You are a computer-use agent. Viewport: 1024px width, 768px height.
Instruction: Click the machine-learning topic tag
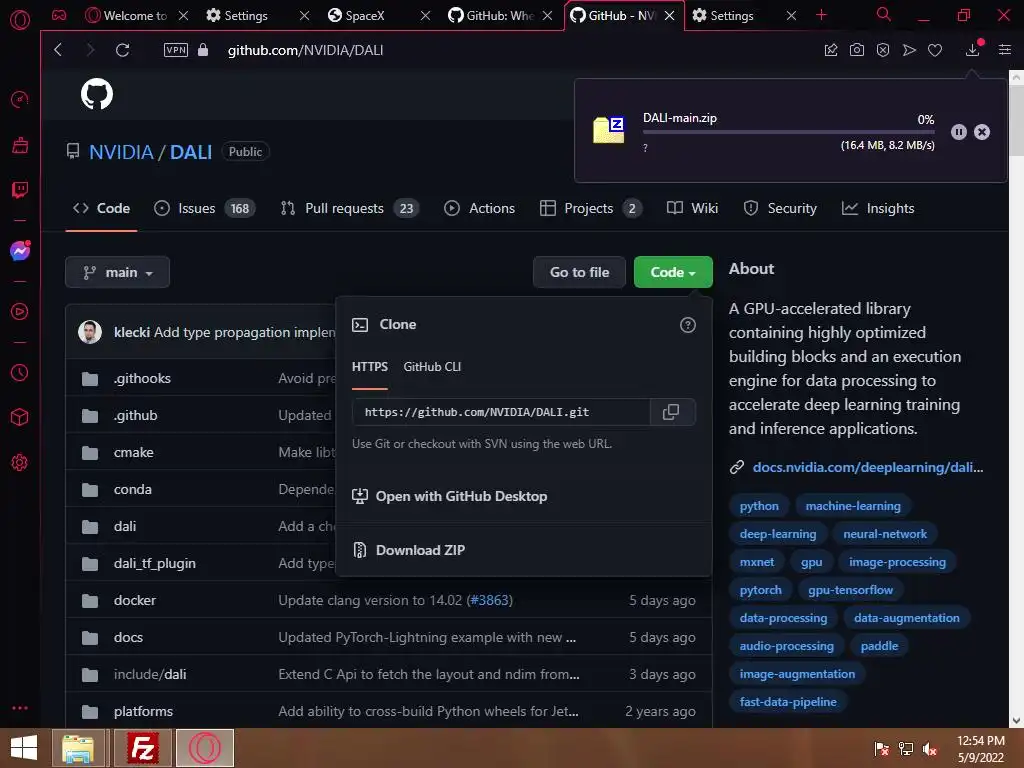[853, 506]
